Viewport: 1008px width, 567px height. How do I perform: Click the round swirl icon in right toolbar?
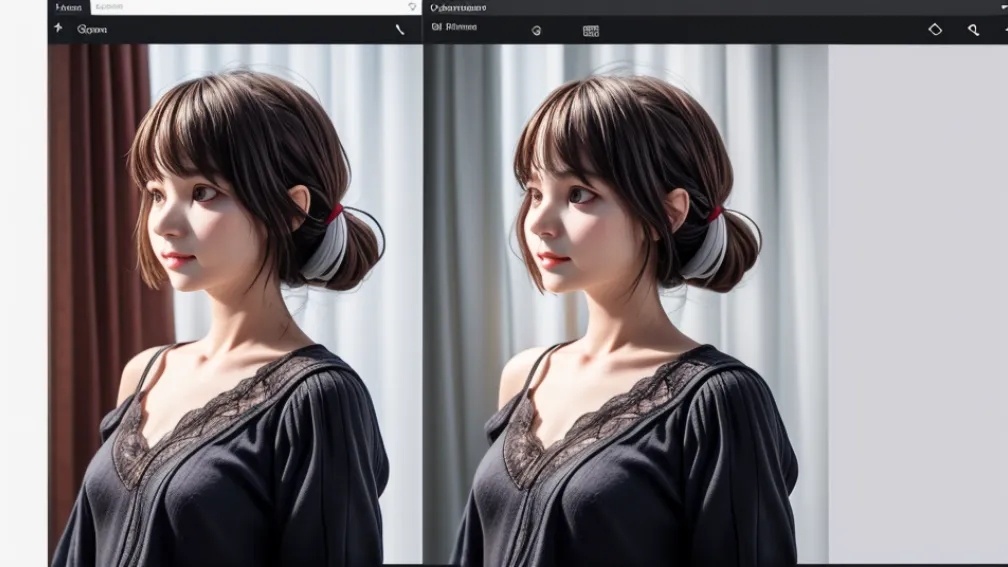tap(536, 30)
